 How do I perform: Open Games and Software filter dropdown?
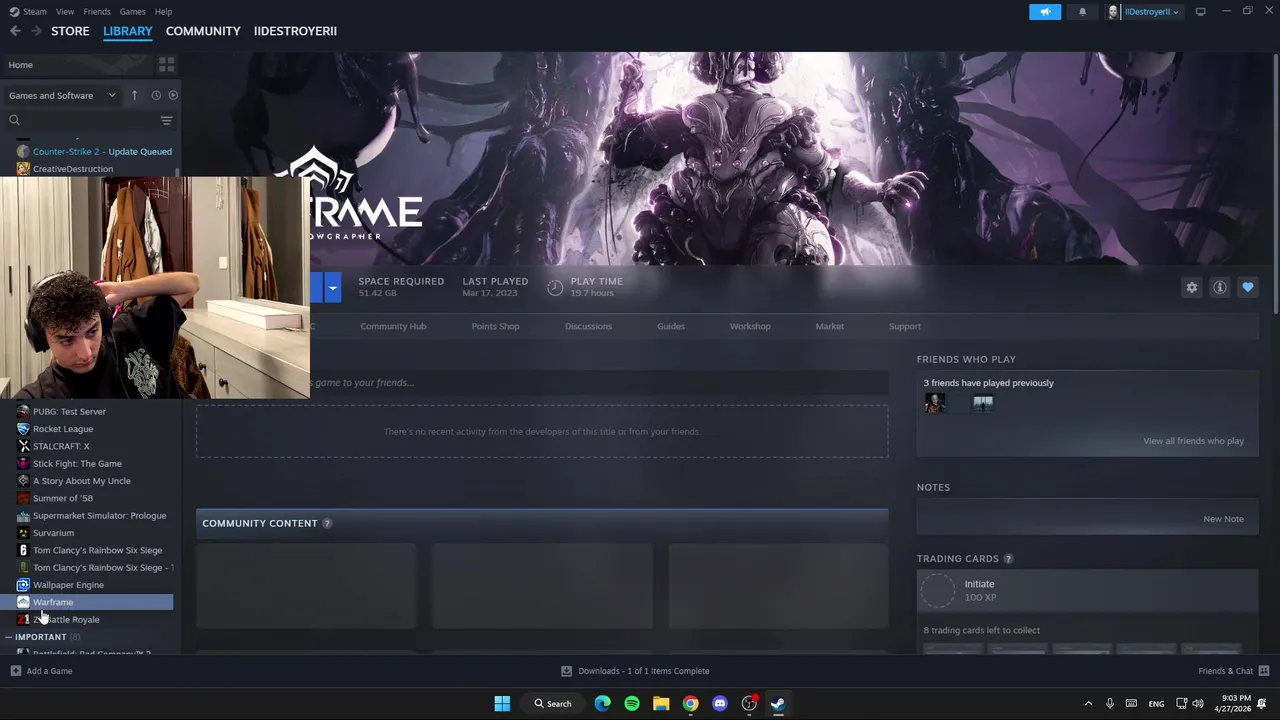pyautogui.click(x=62, y=95)
